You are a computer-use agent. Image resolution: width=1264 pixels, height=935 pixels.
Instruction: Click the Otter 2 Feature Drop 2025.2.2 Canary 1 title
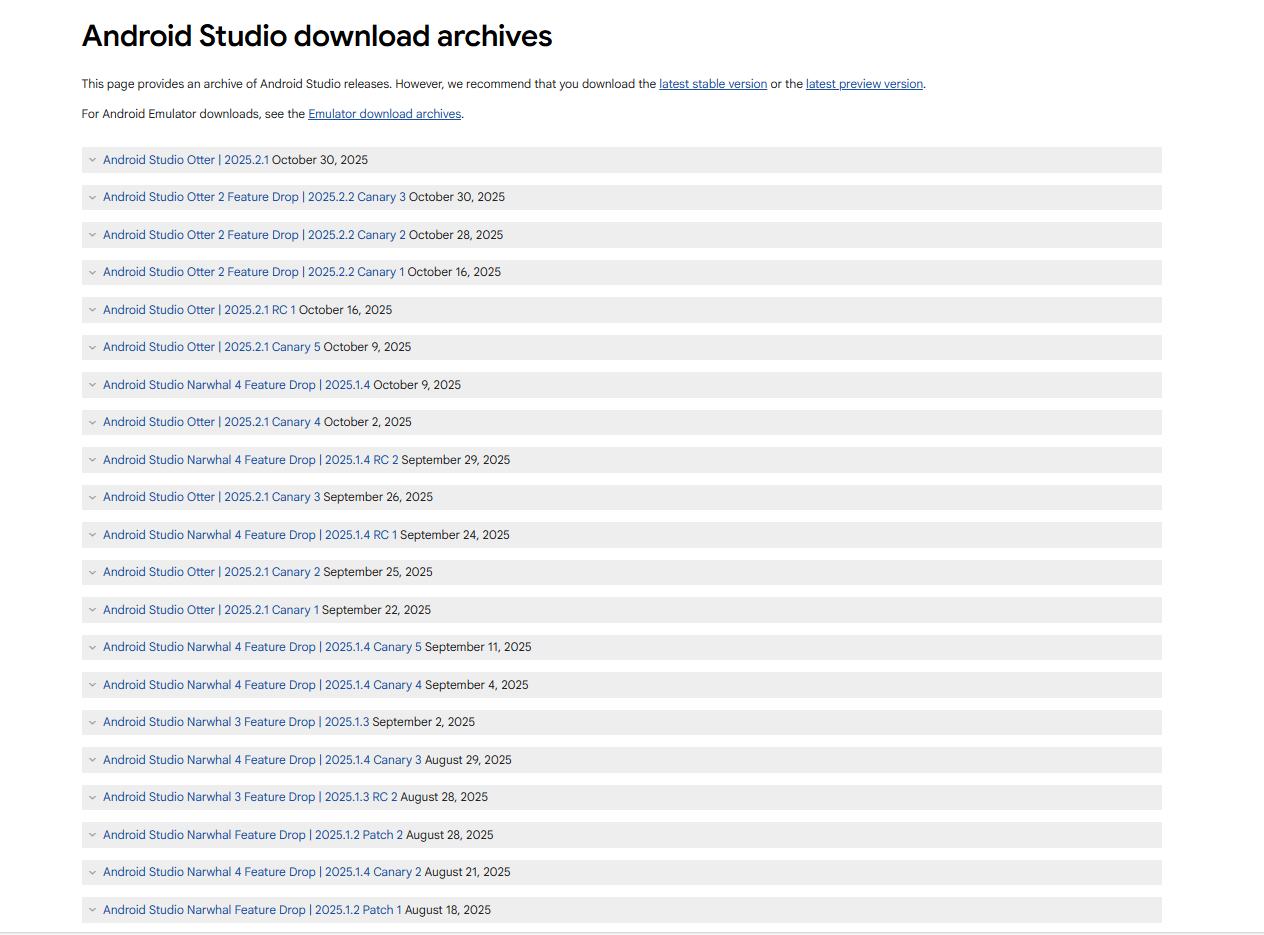[254, 272]
